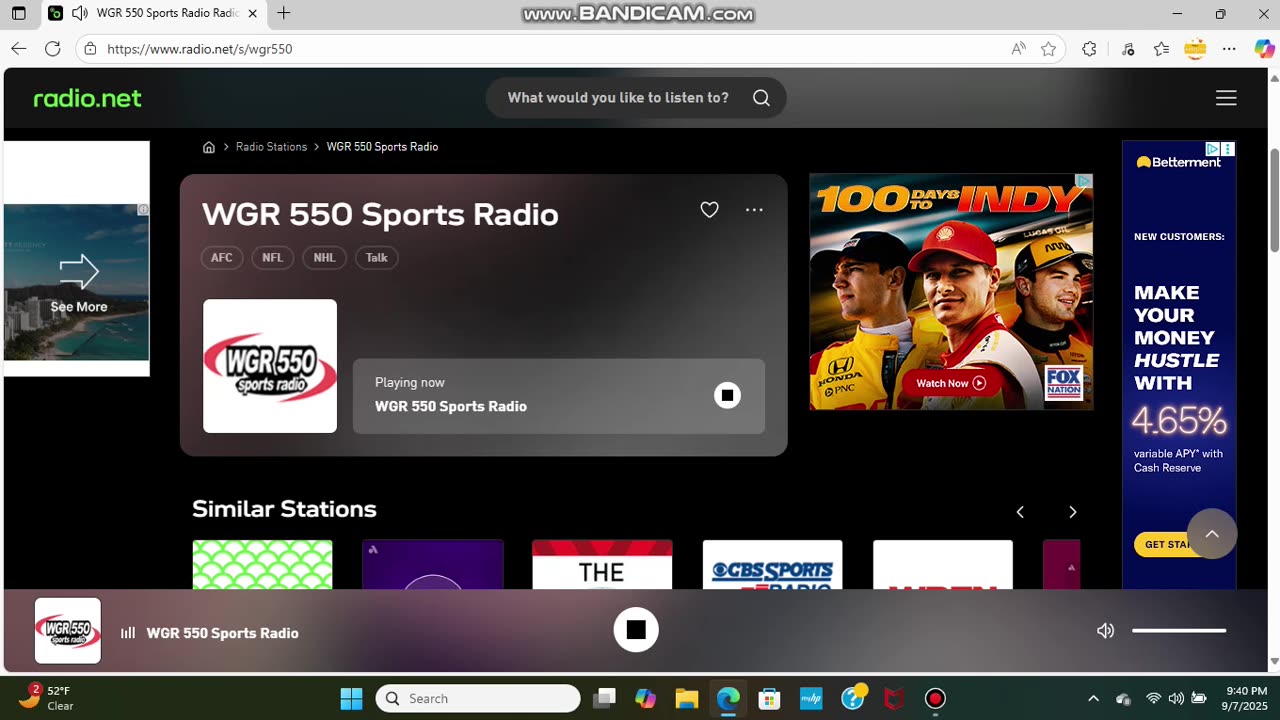Open the Windows Start menu
1280x720 pixels.
[351, 698]
